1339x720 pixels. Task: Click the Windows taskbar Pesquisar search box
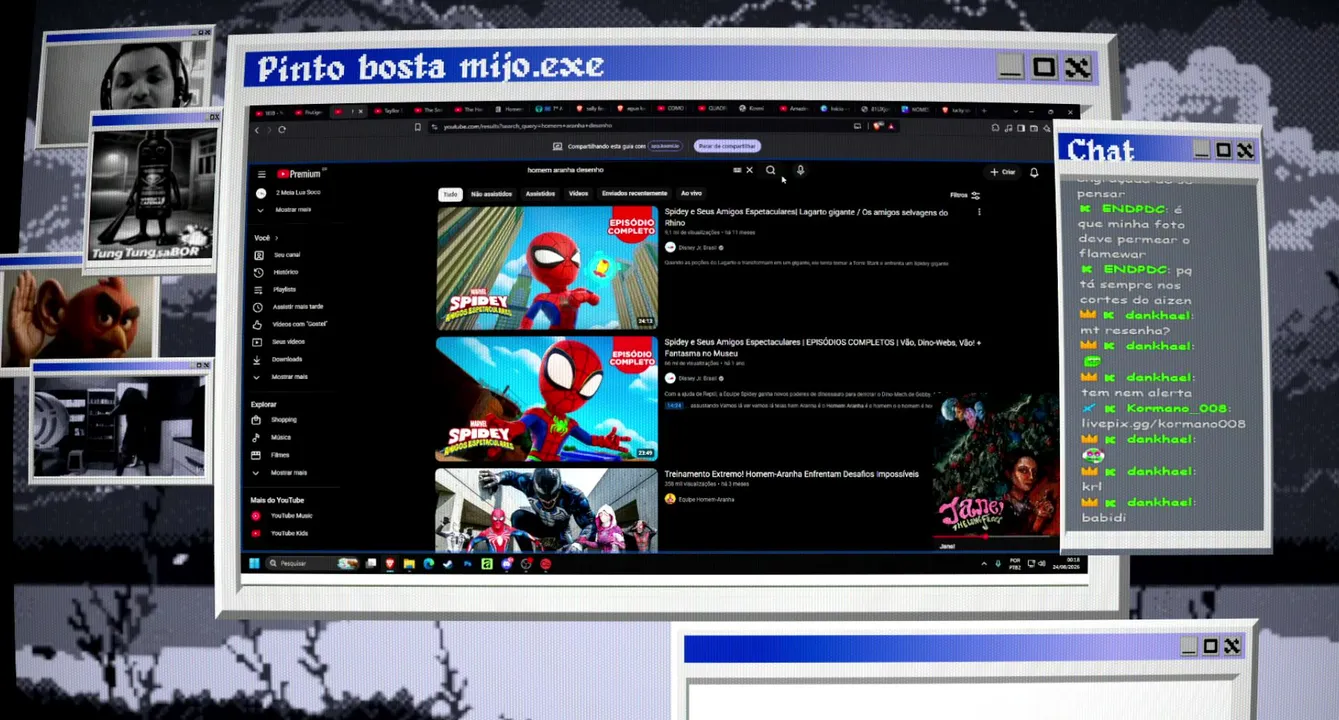click(x=312, y=564)
